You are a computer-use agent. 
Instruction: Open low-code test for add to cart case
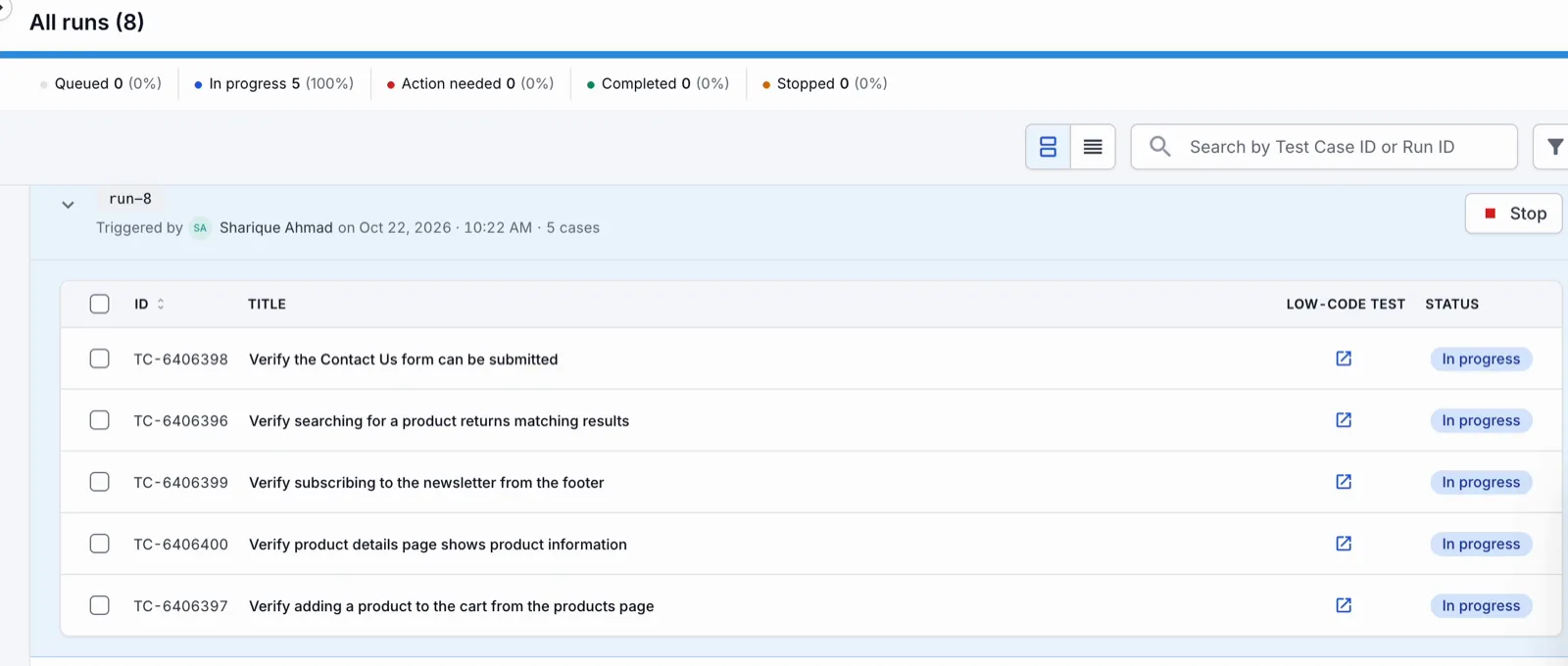tap(1344, 605)
